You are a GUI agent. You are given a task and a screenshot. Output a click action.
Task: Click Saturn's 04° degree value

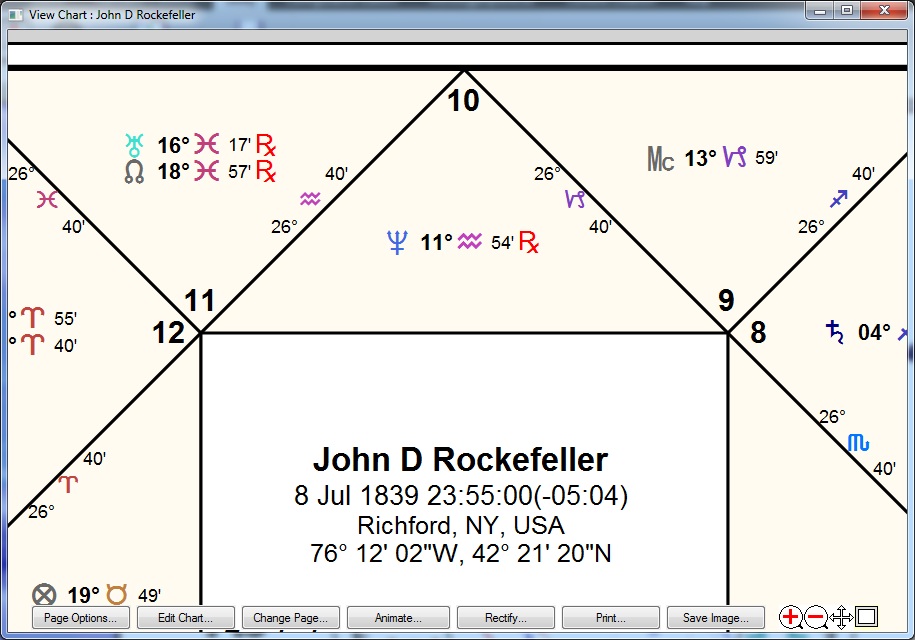click(874, 333)
